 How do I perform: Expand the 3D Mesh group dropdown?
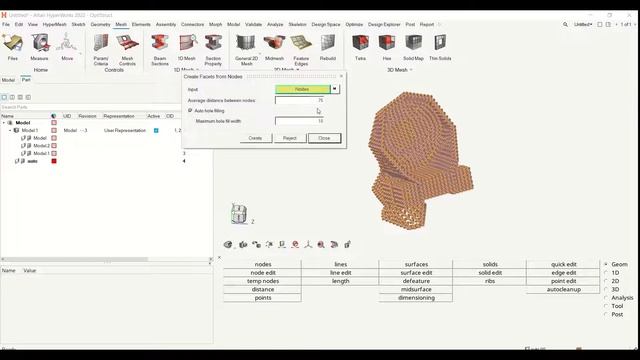(411, 70)
